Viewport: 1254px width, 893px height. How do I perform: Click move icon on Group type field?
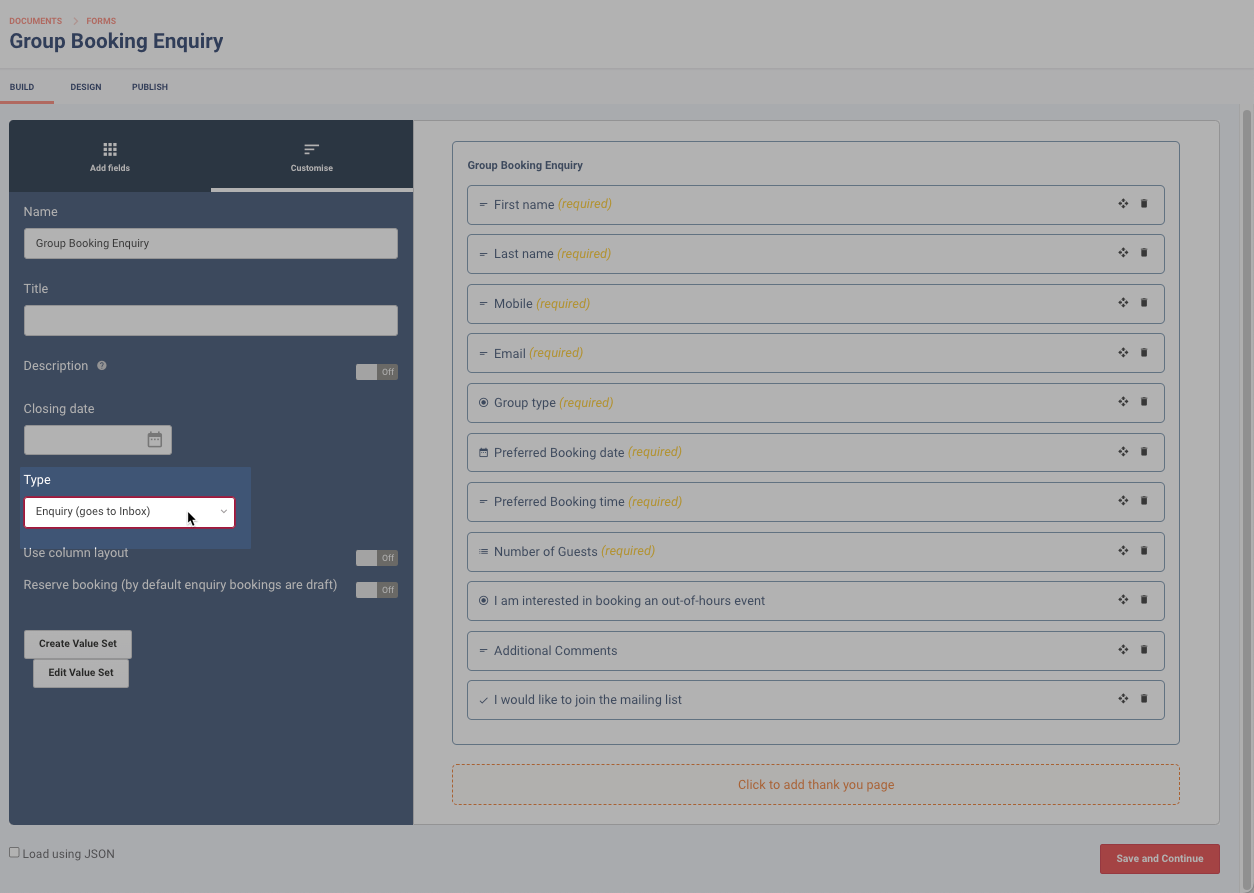tap(1123, 402)
